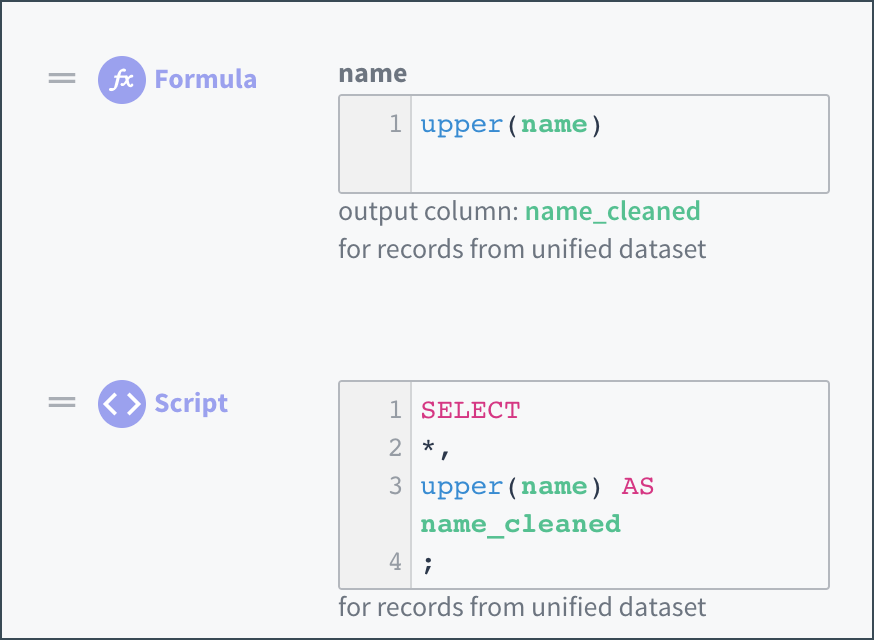Select the name_cleaned output column link
Image resolution: width=874 pixels, height=640 pixels.
tap(612, 211)
